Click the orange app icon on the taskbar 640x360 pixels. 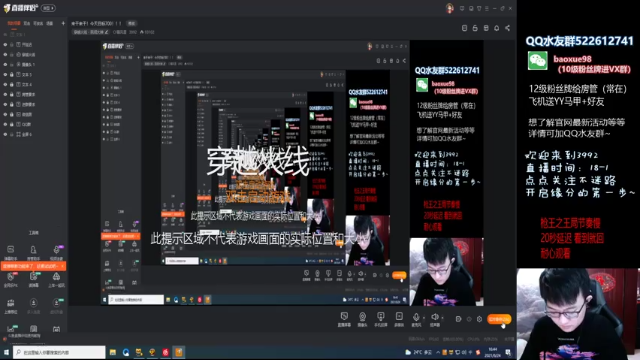point(179,352)
